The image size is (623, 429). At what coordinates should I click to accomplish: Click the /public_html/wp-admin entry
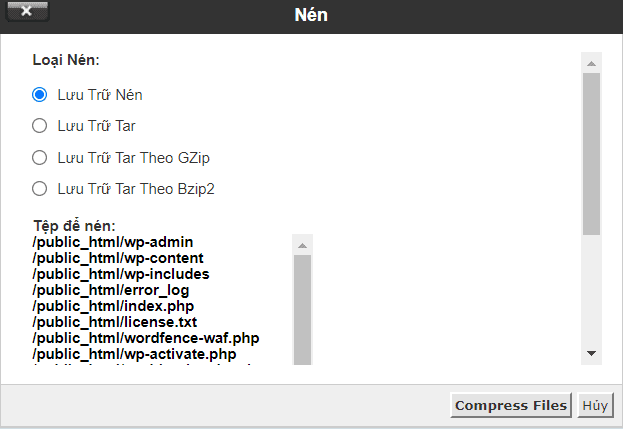(112, 242)
